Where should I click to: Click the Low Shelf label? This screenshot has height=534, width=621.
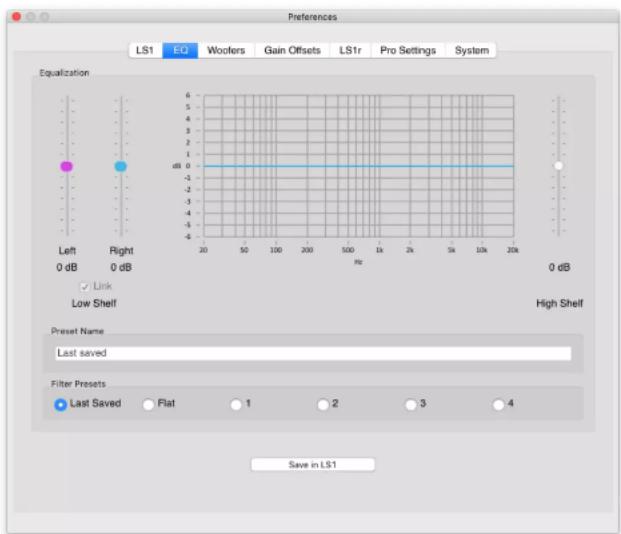[94, 303]
